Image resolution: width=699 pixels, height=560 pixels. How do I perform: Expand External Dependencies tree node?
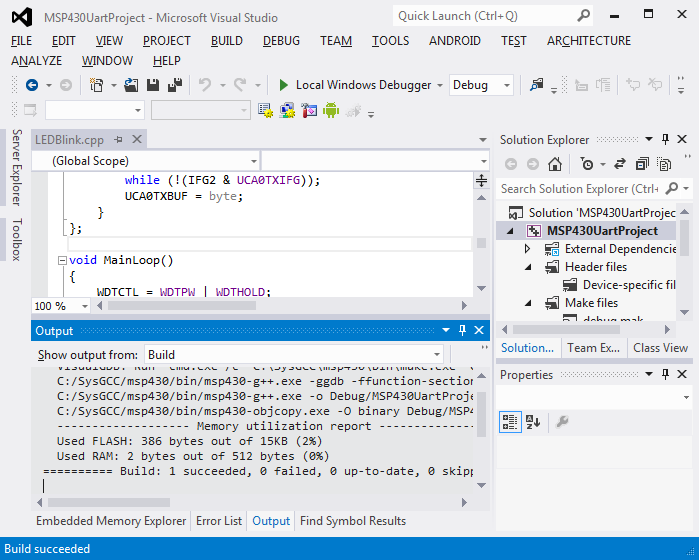tap(528, 249)
